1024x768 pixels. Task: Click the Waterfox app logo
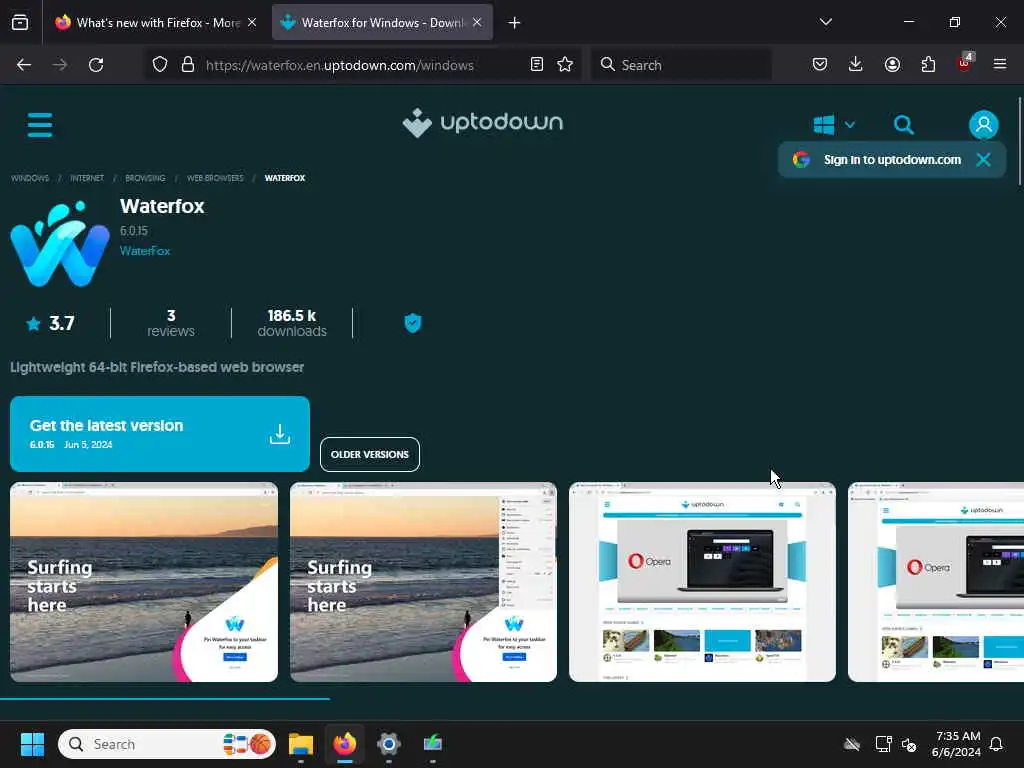tap(60, 244)
